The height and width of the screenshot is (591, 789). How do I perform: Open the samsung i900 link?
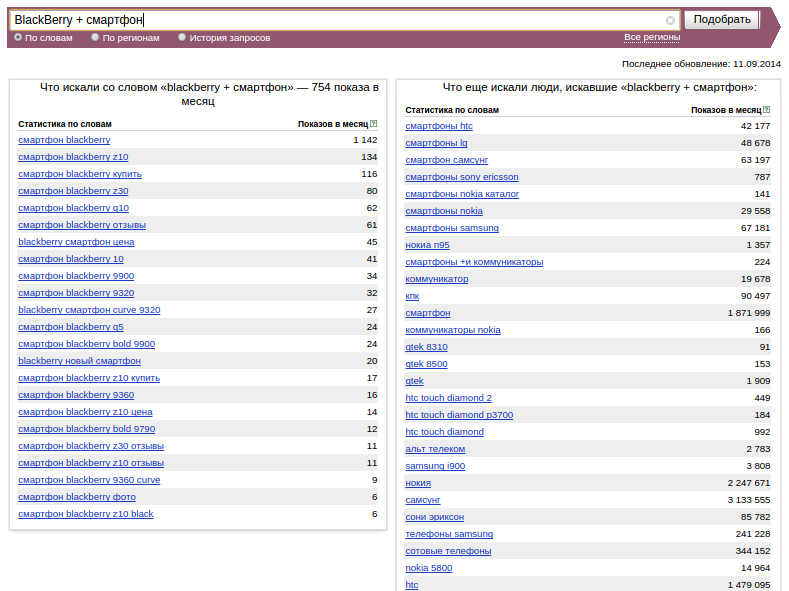435,466
